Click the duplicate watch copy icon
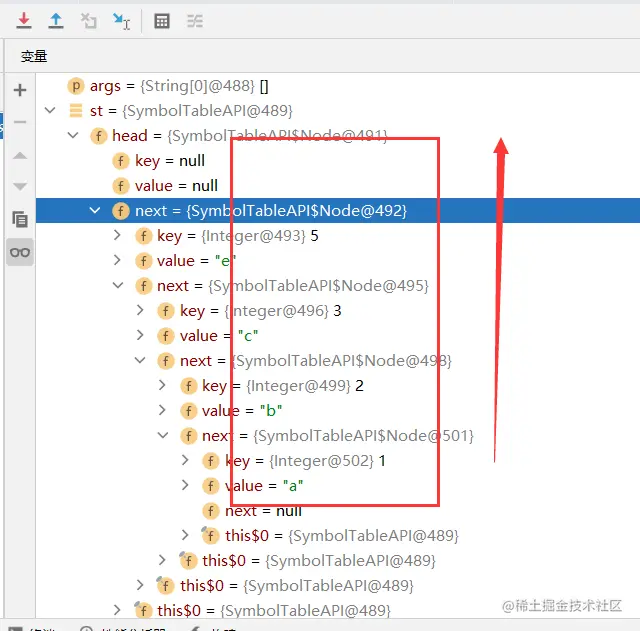This screenshot has width=640, height=631. coord(20,219)
